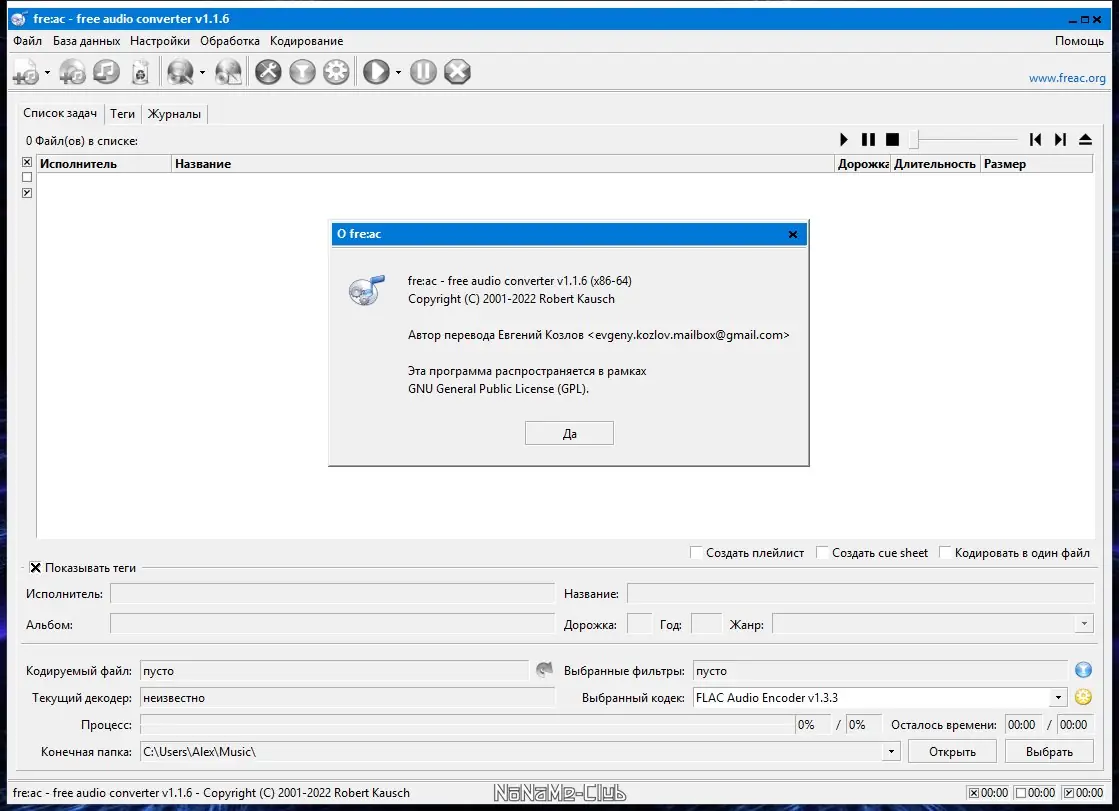Click the skip-to-file icon beside Кодируемый файл

click(x=545, y=670)
